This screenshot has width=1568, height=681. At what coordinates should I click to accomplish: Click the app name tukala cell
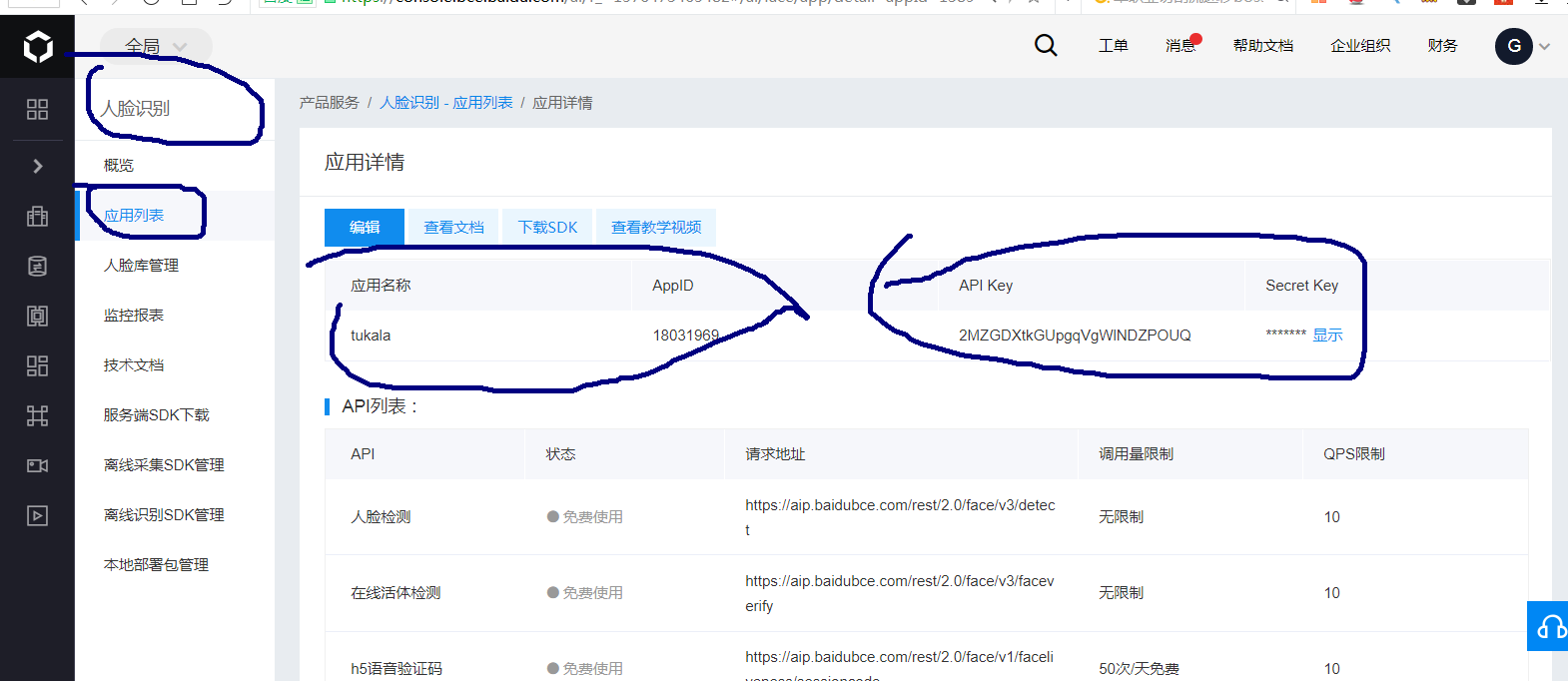[x=371, y=335]
